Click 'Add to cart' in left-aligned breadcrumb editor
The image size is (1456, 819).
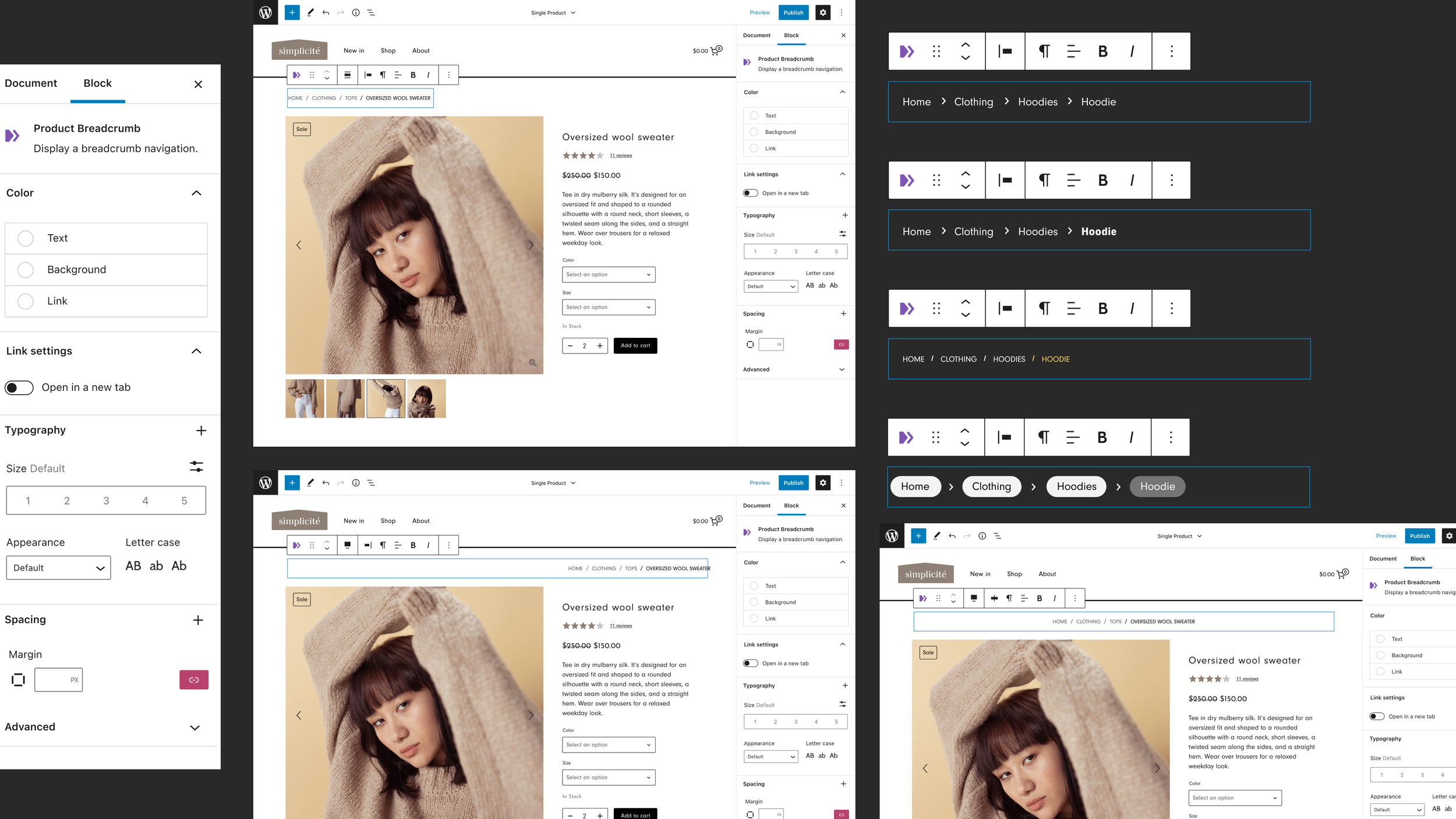pos(635,345)
